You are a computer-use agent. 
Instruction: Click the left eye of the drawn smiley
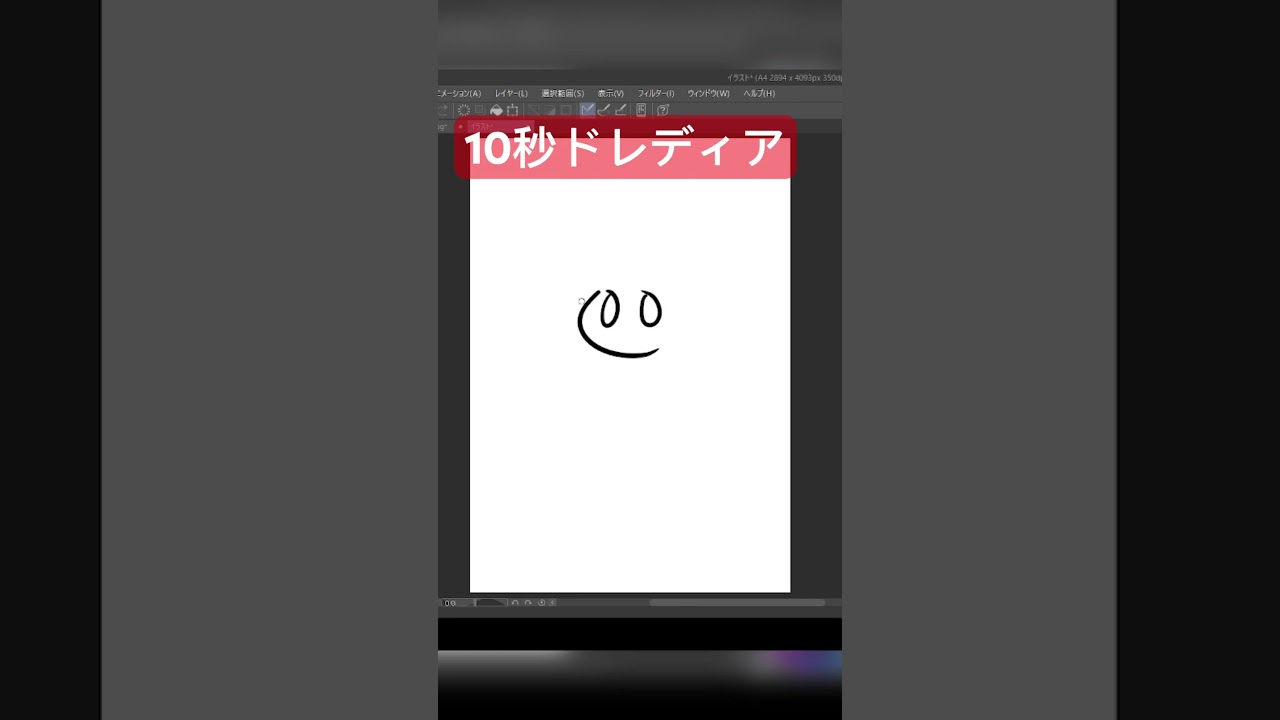click(609, 310)
